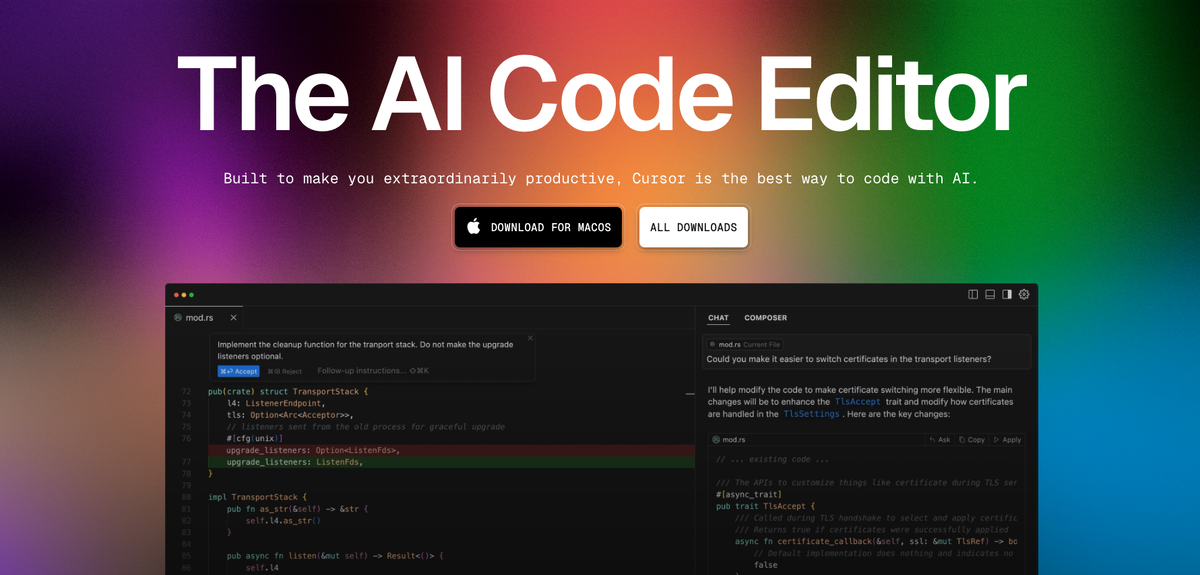The width and height of the screenshot is (1200, 575).
Task: Copy the mod.rs code block
Action: coord(971,440)
